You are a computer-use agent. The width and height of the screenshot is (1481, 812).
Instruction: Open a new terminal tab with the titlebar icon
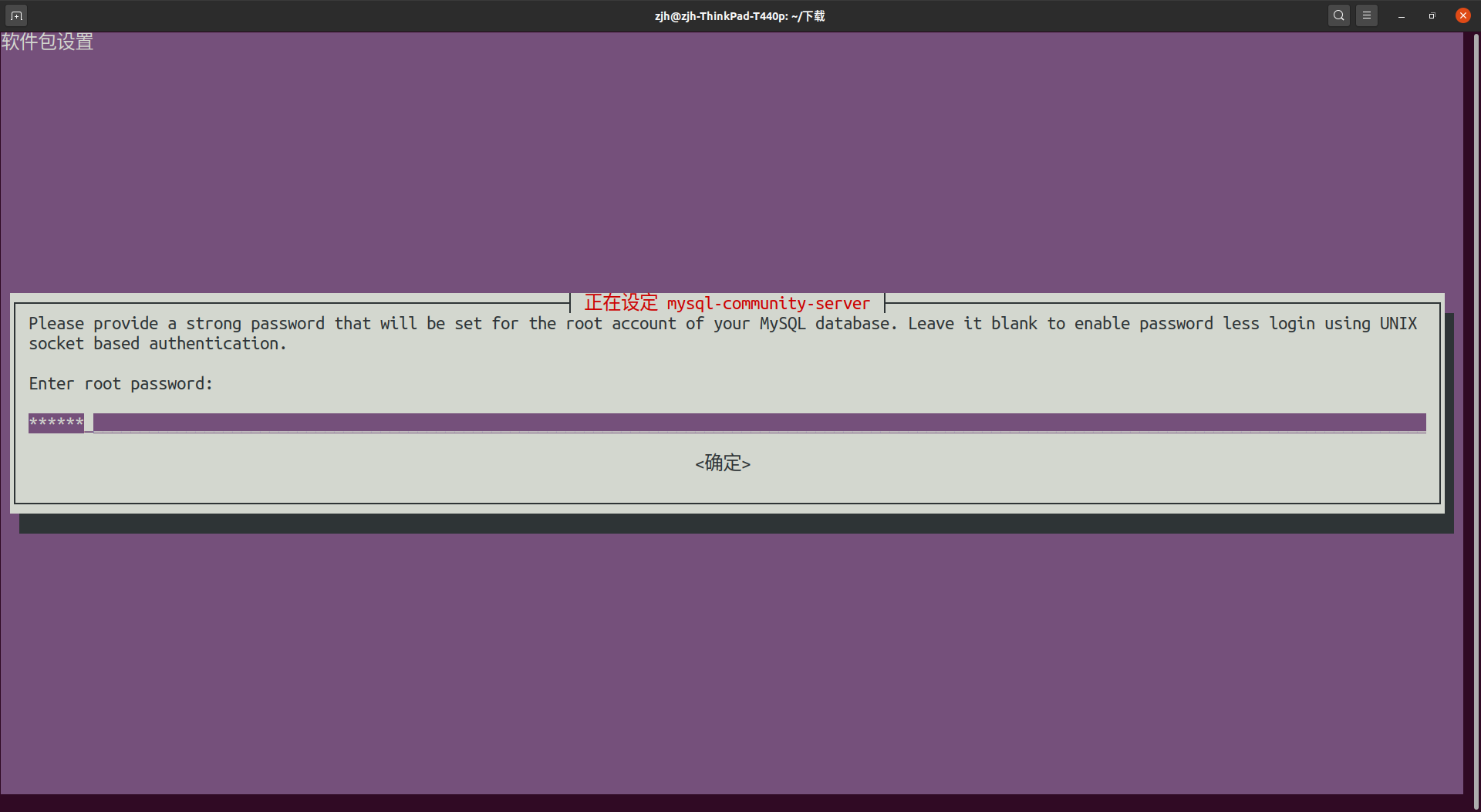point(16,15)
